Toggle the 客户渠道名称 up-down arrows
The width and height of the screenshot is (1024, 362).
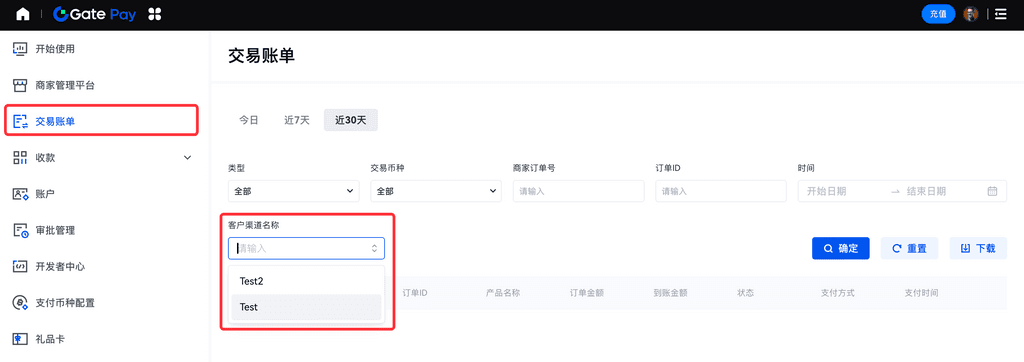point(374,248)
